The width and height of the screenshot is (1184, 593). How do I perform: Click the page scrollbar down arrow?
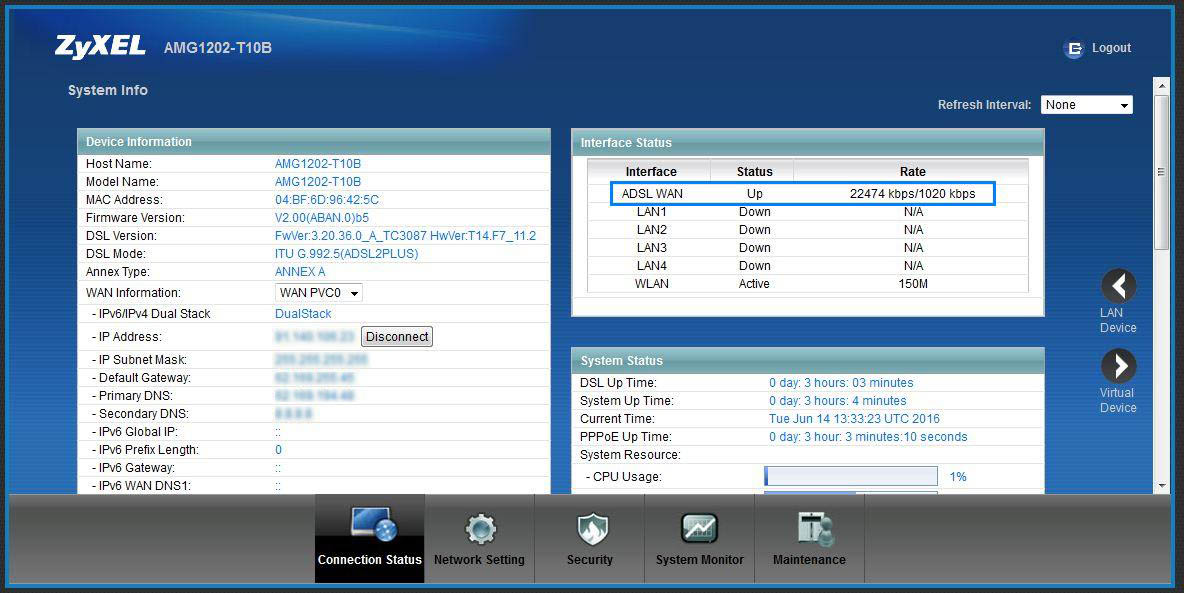1163,486
